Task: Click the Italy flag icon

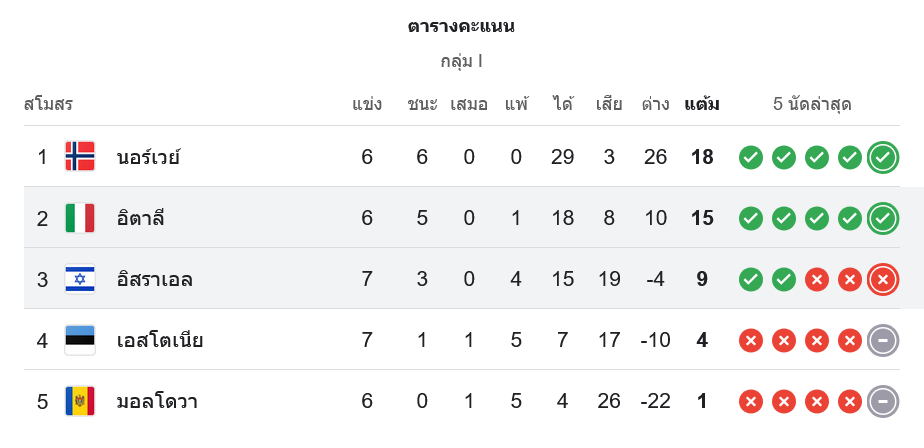Action: pos(80,218)
